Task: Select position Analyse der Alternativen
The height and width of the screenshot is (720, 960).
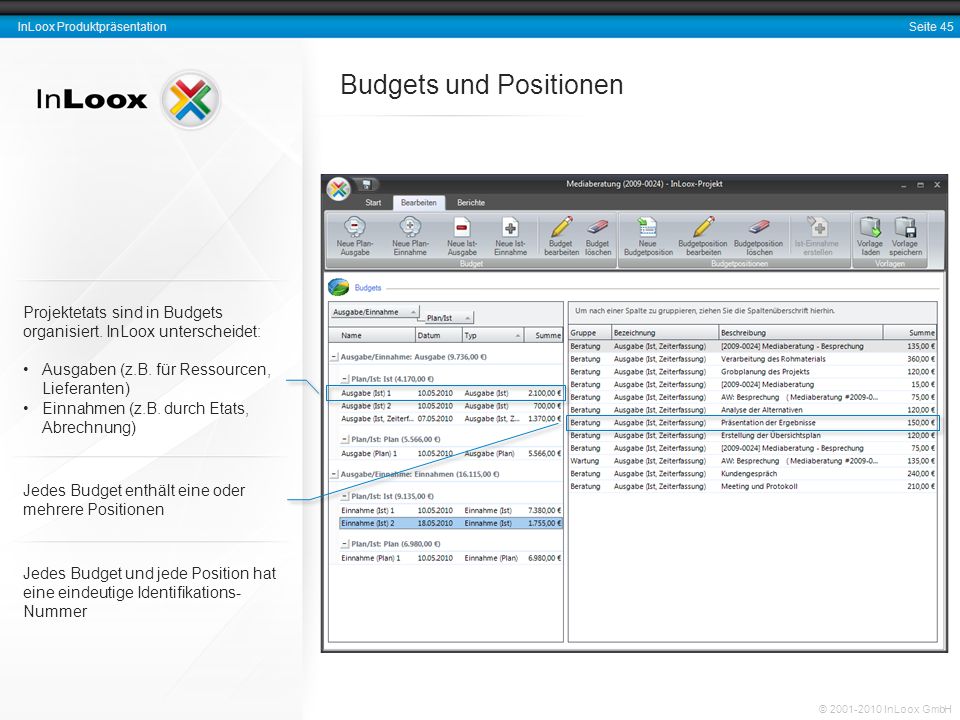Action: pyautogui.click(x=752, y=410)
